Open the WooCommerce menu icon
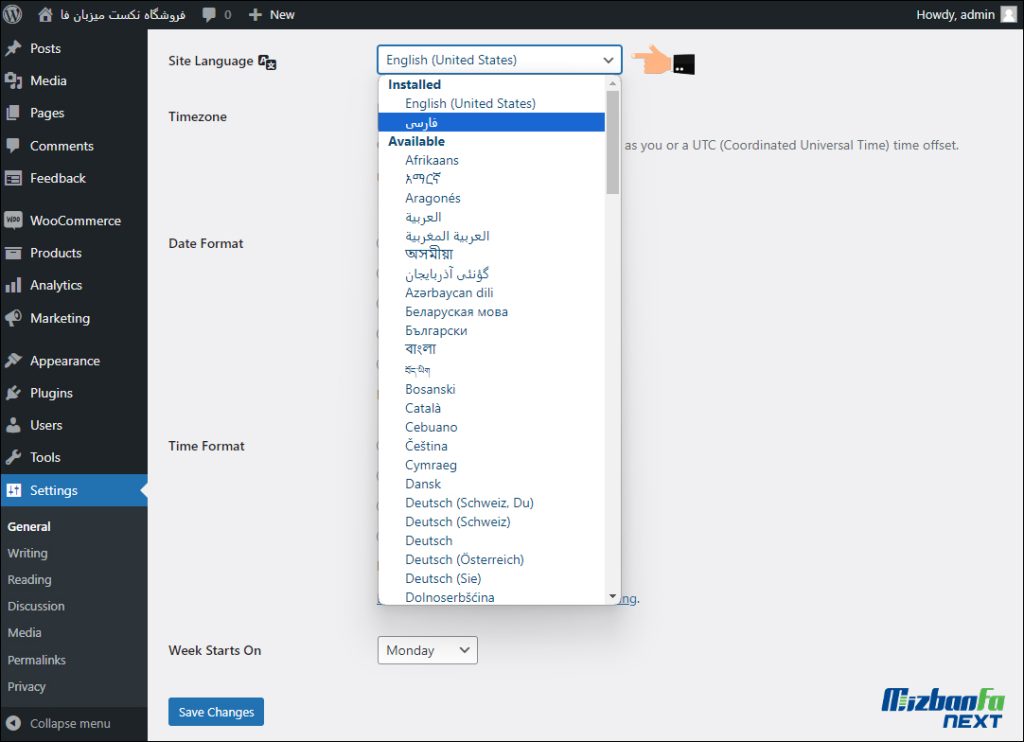The height and width of the screenshot is (742, 1024). [x=14, y=221]
